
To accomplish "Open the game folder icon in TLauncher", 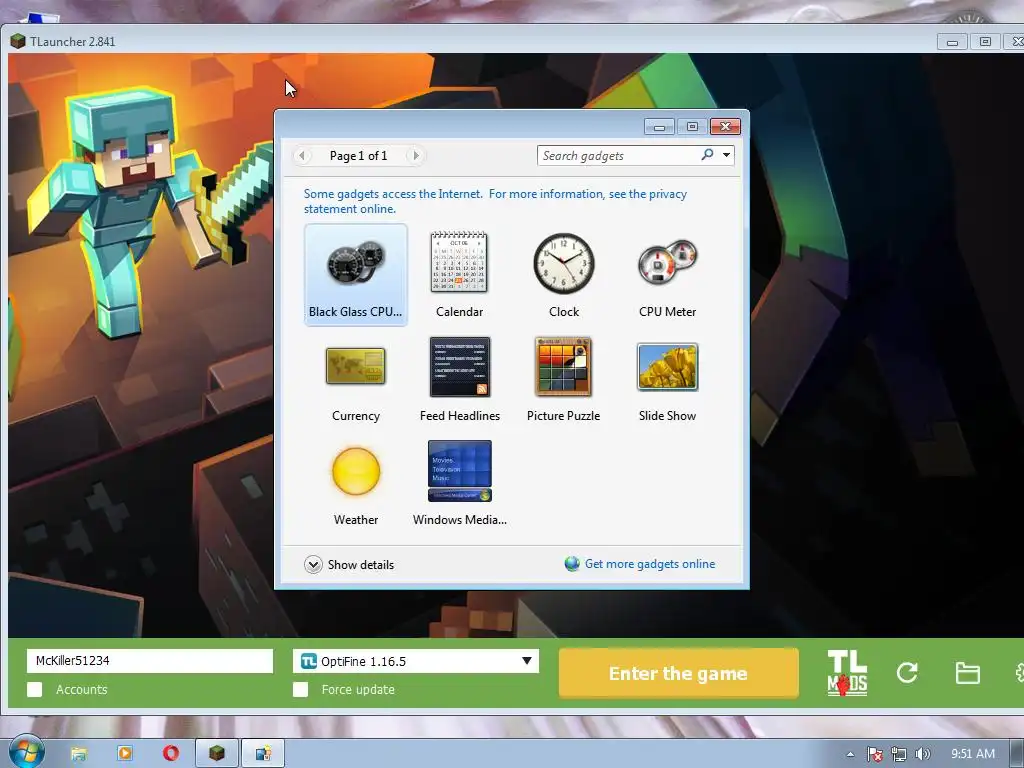I will coord(967,673).
